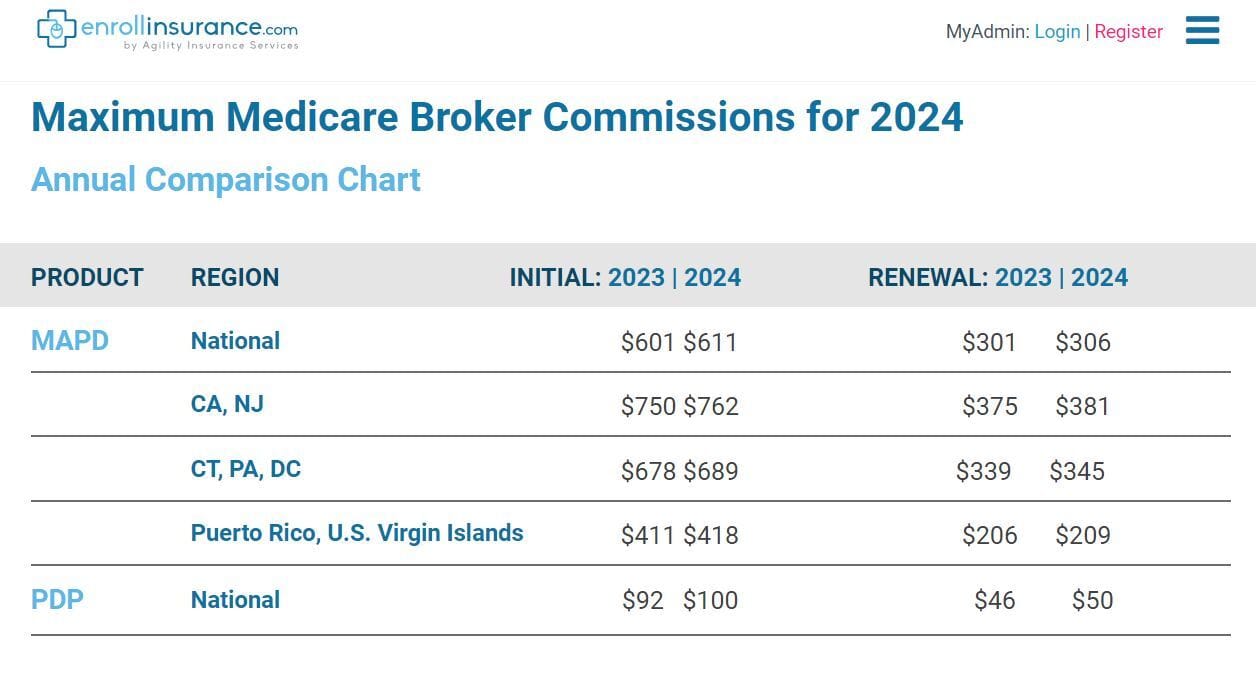Click the Annual Comparison Chart subtitle
The height and width of the screenshot is (676, 1256).
226,179
